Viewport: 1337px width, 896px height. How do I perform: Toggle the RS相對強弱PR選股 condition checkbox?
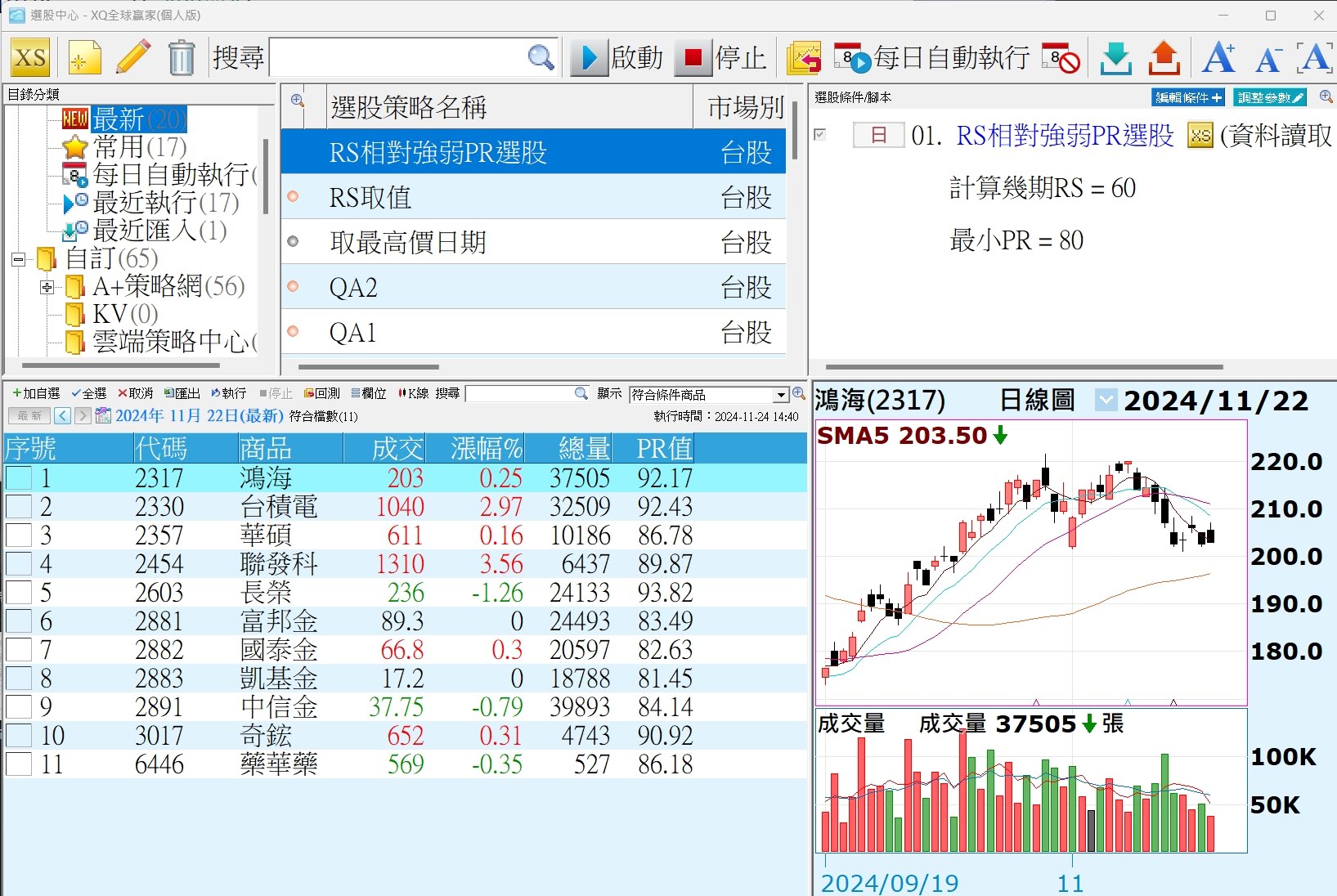point(820,135)
